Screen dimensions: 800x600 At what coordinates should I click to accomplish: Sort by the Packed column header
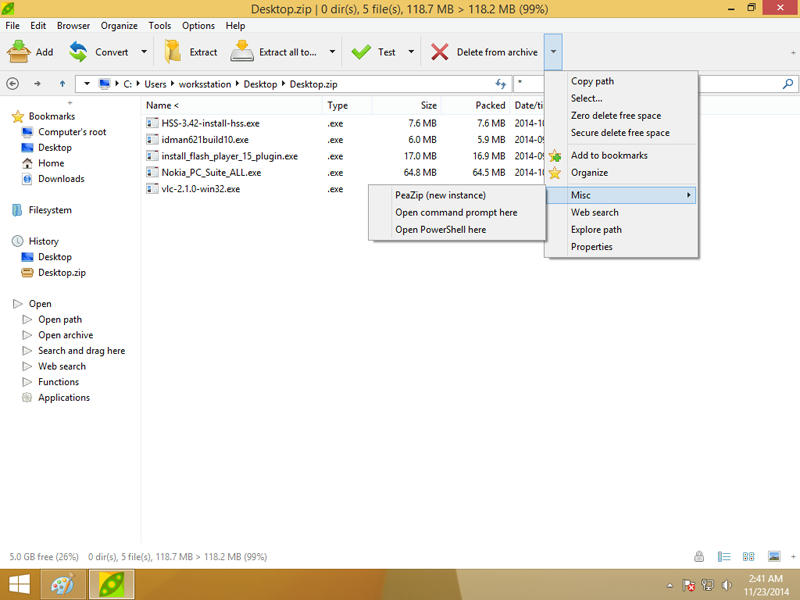[x=475, y=106]
